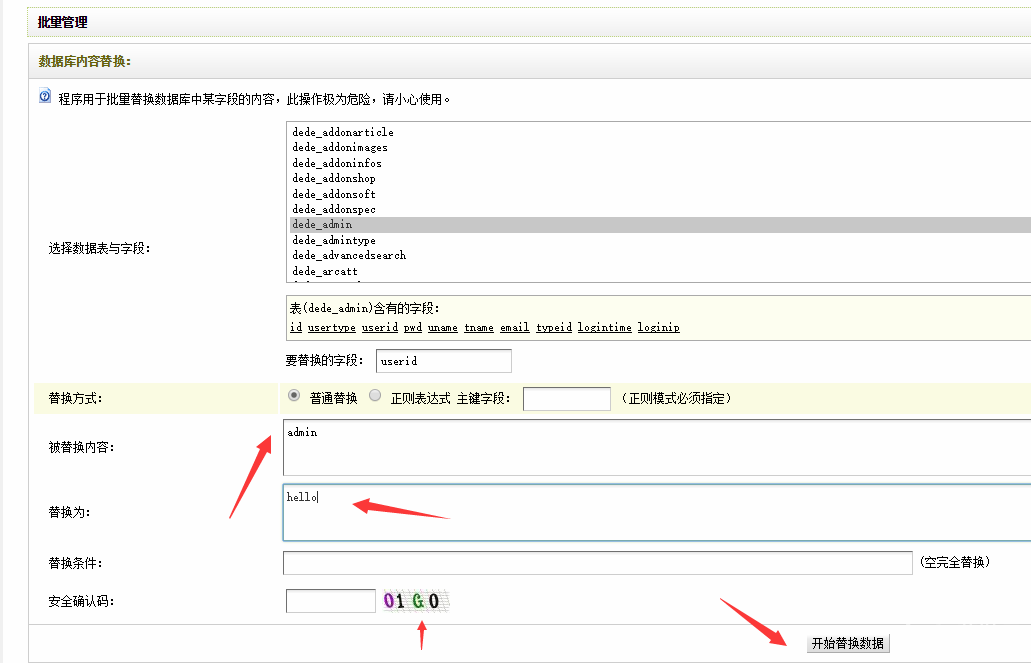The height and width of the screenshot is (663, 1031).
Task: Click the loginip field link
Action: [x=658, y=327]
